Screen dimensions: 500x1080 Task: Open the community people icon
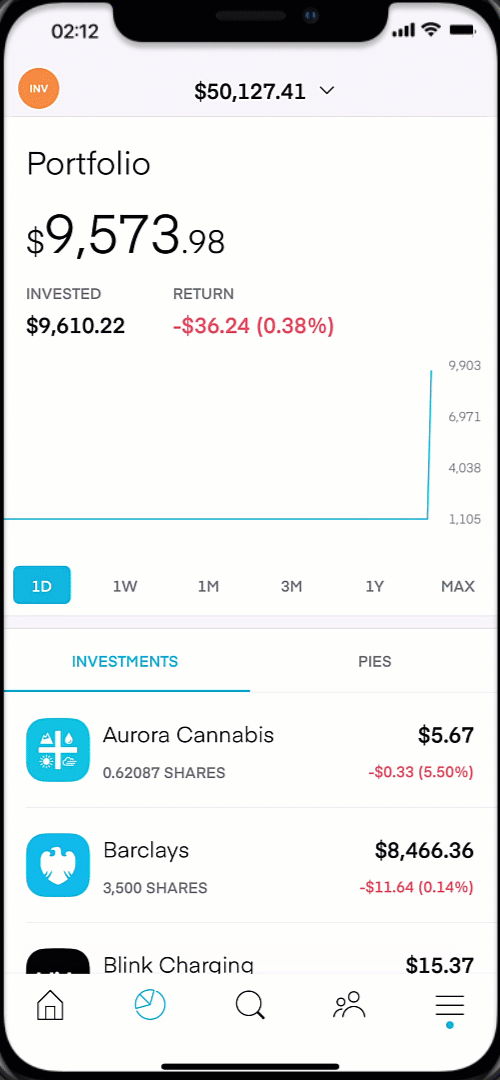[x=349, y=1006]
